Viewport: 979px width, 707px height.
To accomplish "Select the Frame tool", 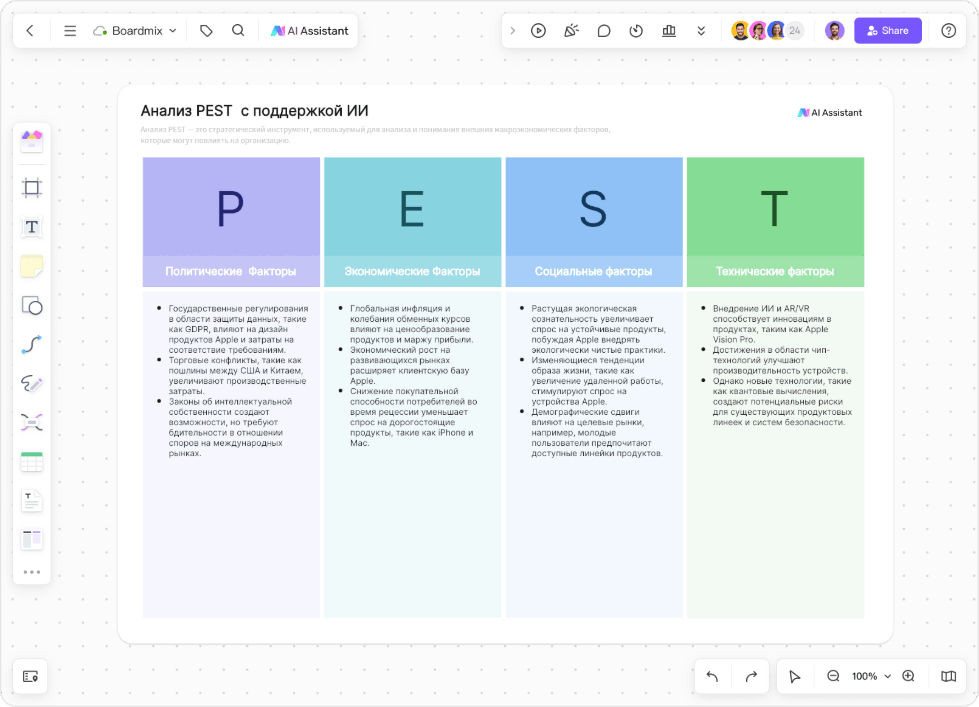I will [32, 187].
